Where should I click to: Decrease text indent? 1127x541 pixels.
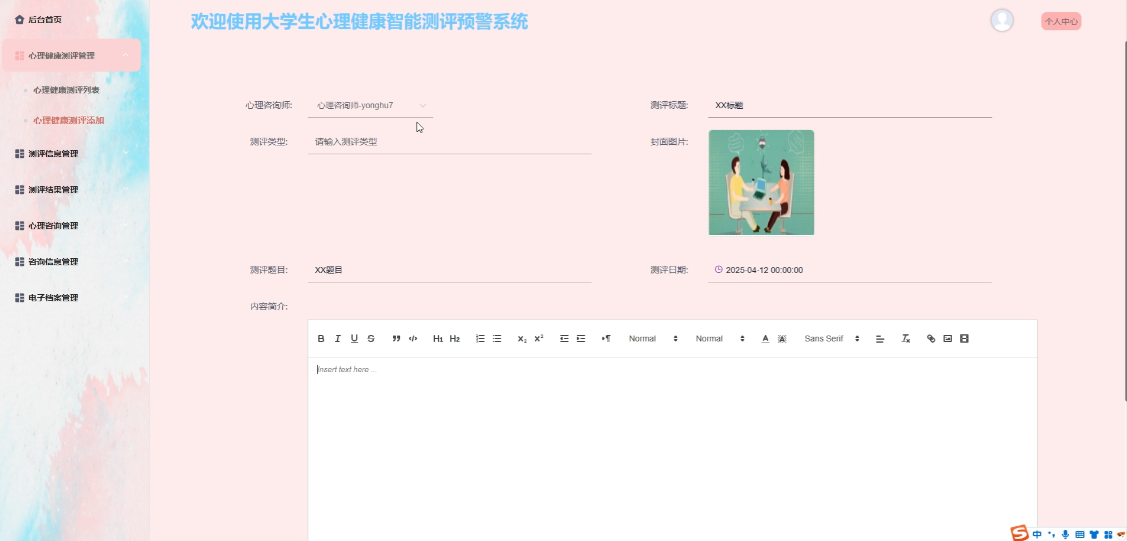click(x=564, y=338)
